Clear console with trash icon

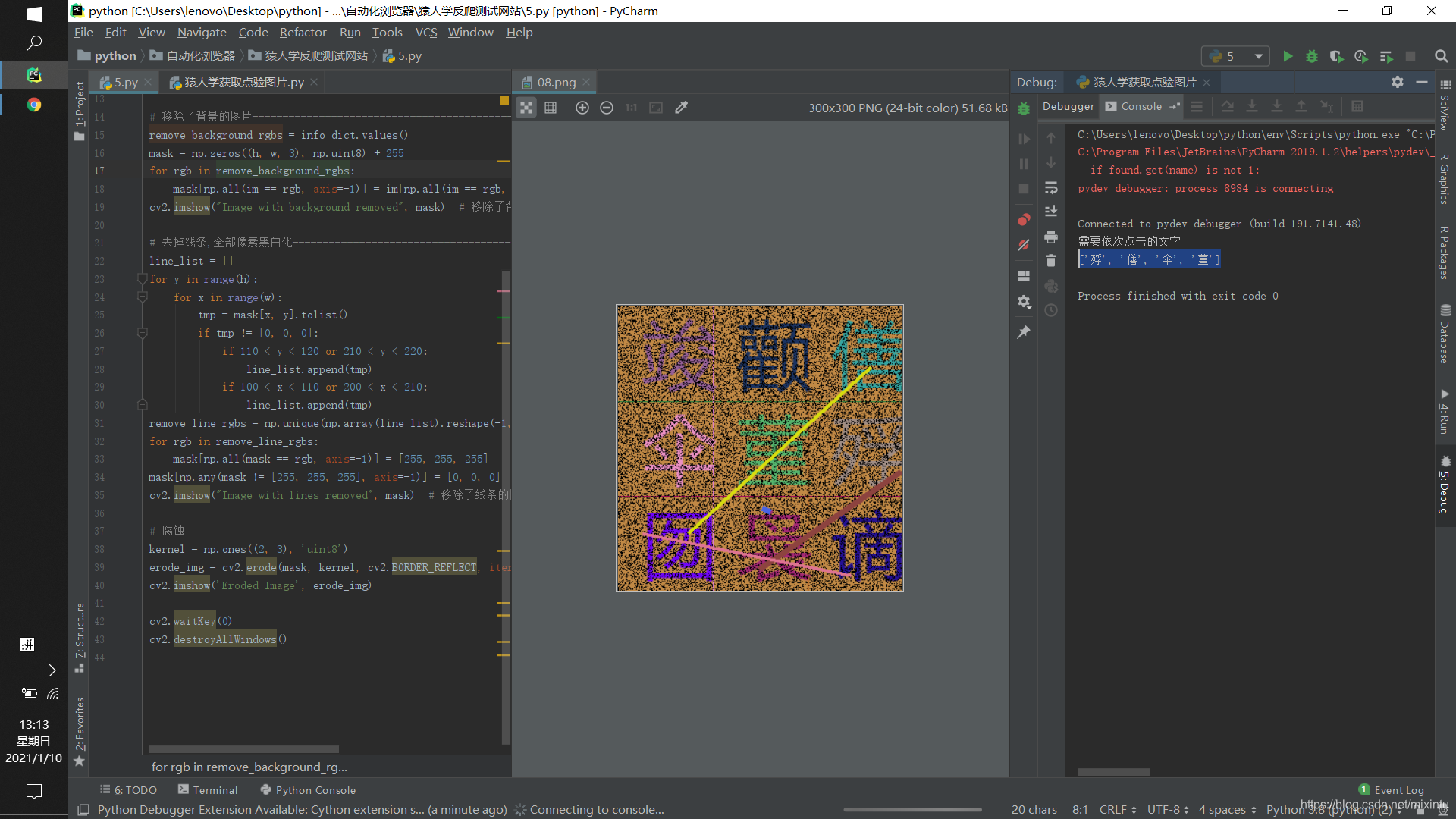(x=1051, y=261)
